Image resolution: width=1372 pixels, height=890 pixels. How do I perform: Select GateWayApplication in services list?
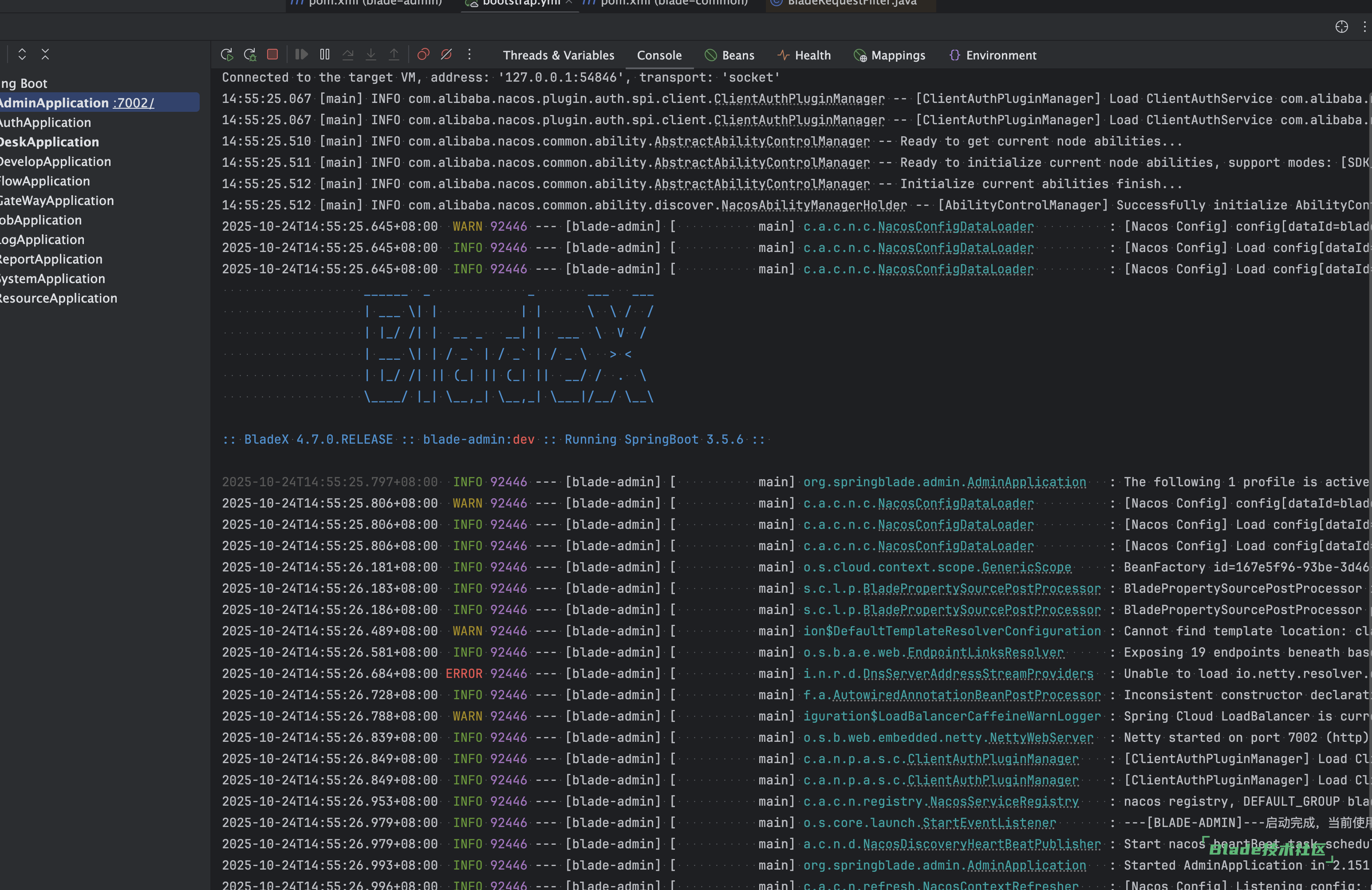[56, 201]
